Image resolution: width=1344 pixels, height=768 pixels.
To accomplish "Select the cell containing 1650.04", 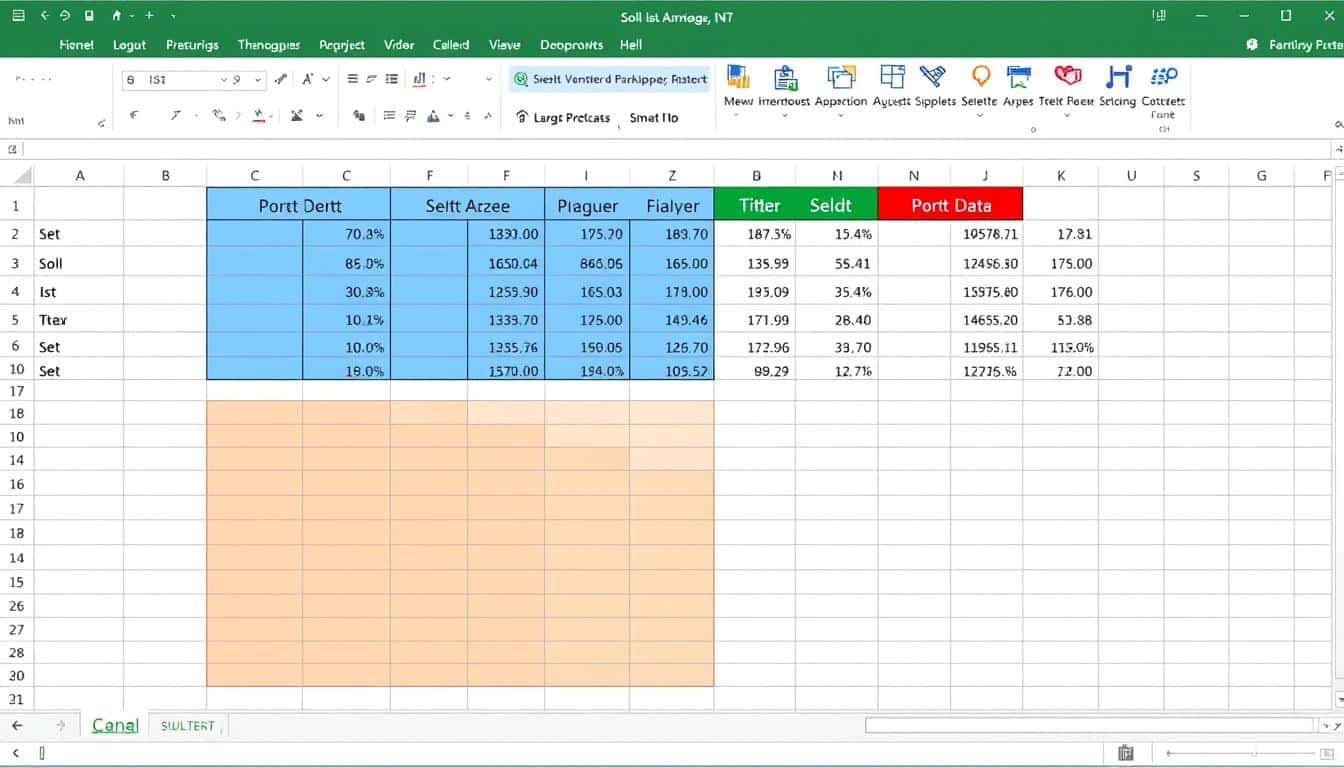I will point(506,263).
